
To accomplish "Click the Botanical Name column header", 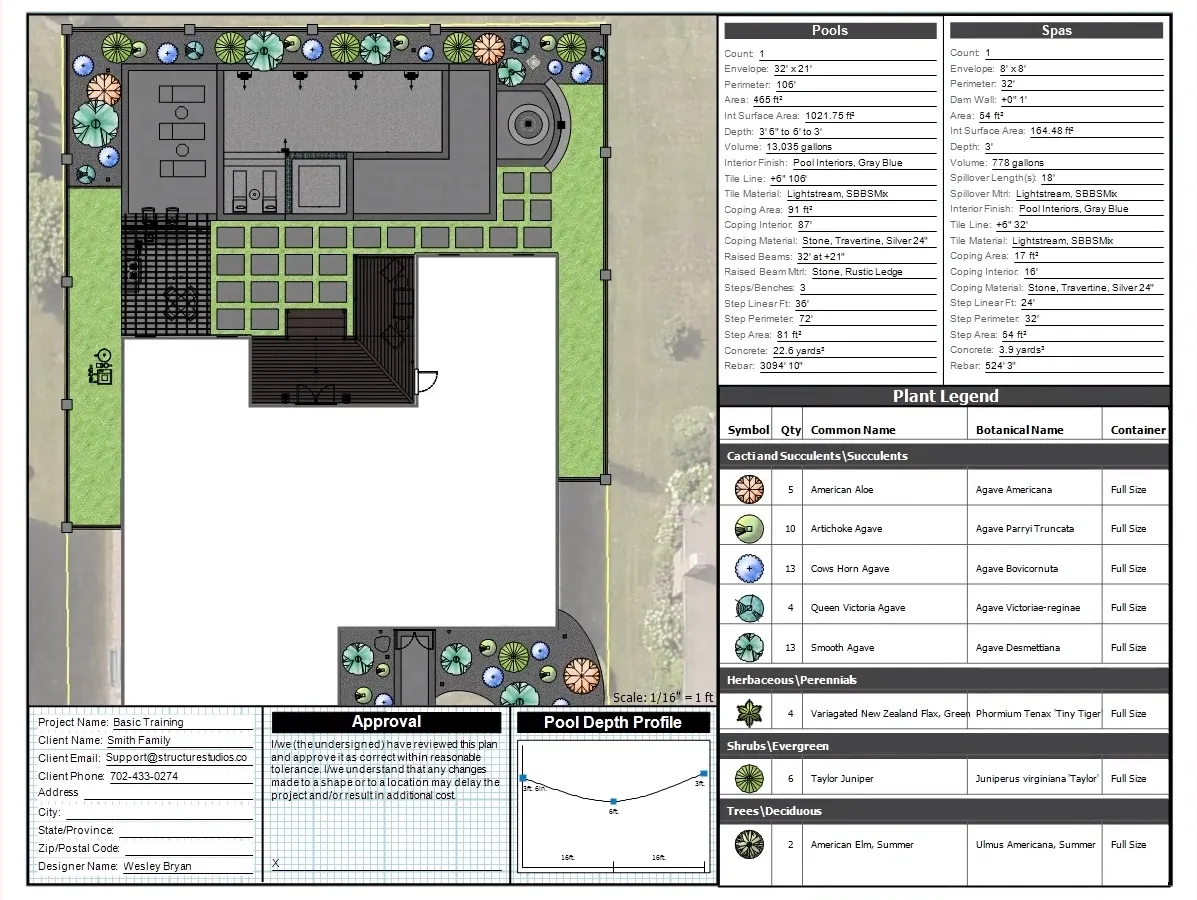I will [x=1017, y=430].
